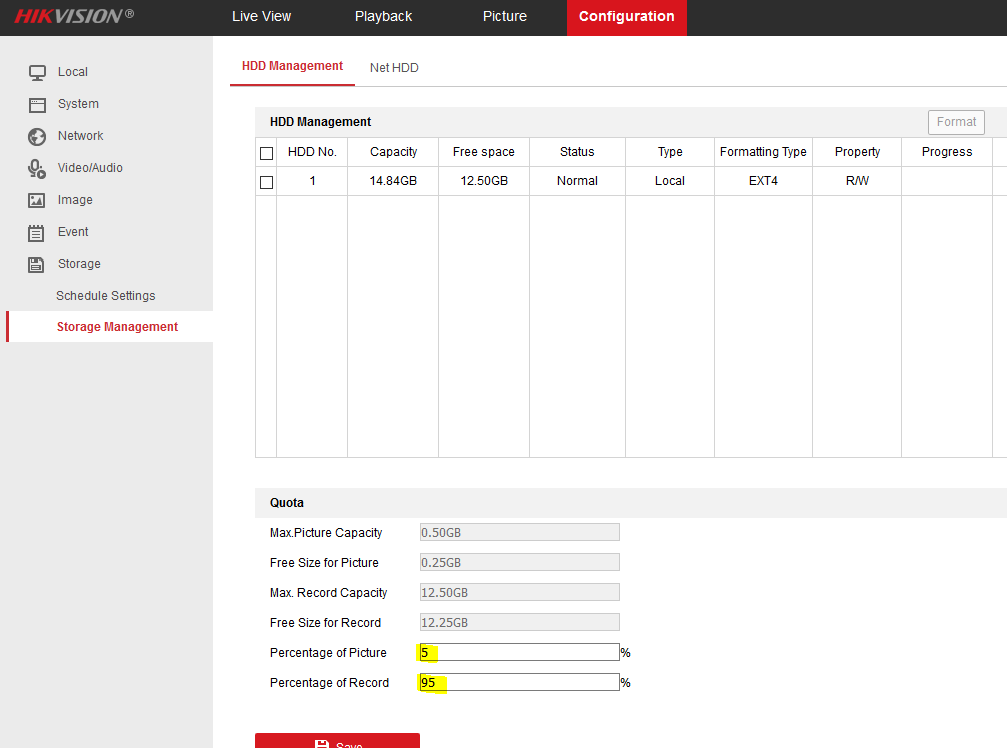Click the Percentage of Record field
The image size is (1007, 748).
pos(518,682)
